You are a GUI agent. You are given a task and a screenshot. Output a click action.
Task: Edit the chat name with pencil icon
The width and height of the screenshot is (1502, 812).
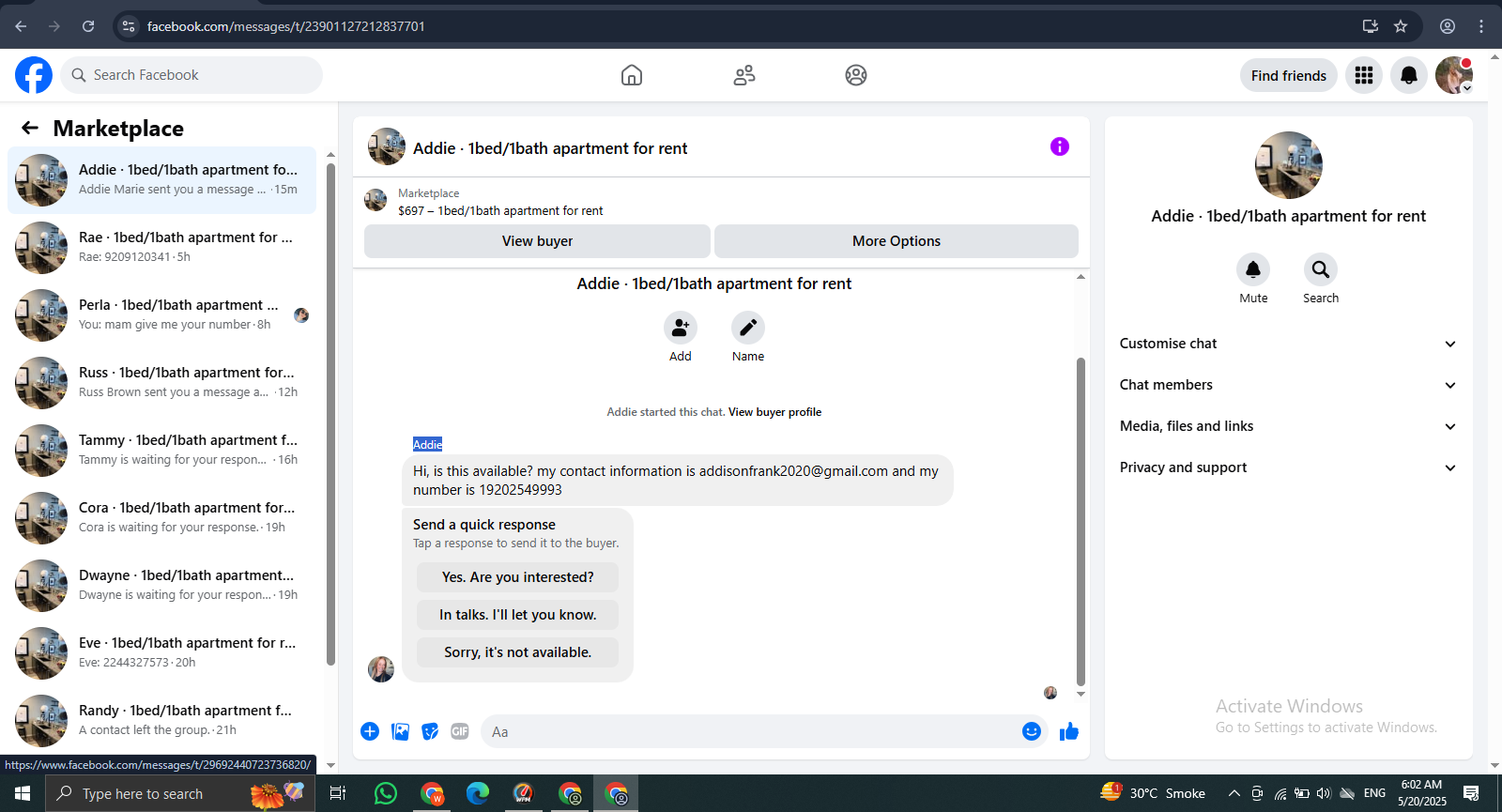(748, 328)
